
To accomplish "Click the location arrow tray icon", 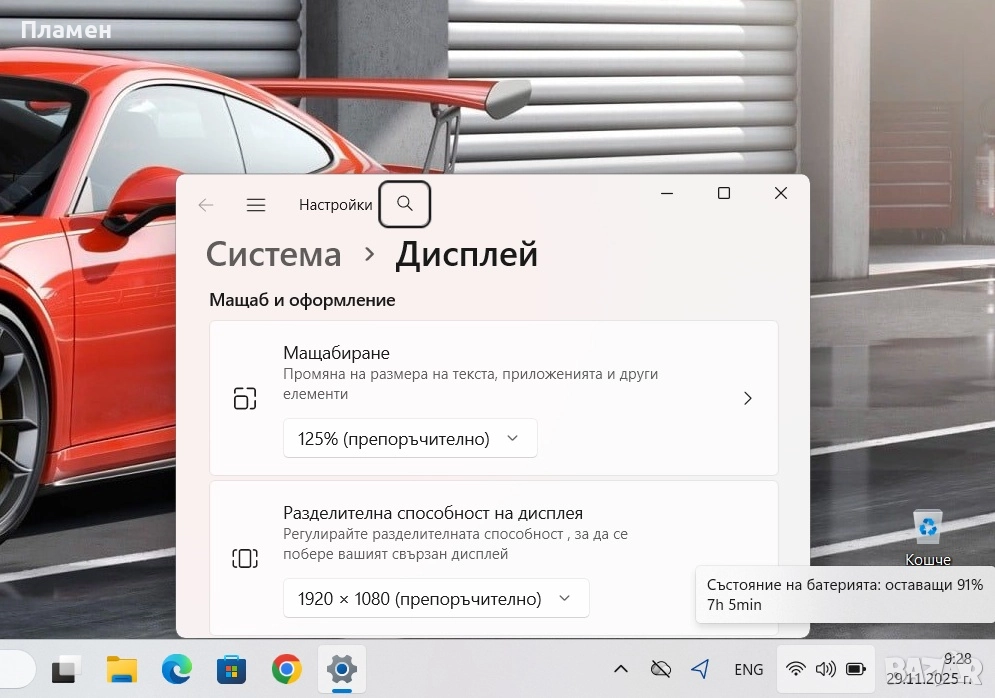I will [x=700, y=669].
